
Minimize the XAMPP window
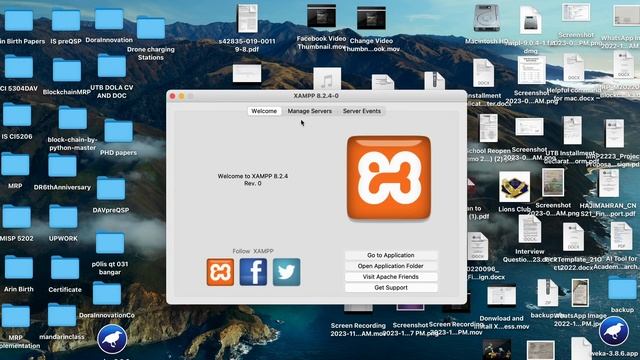[182, 96]
